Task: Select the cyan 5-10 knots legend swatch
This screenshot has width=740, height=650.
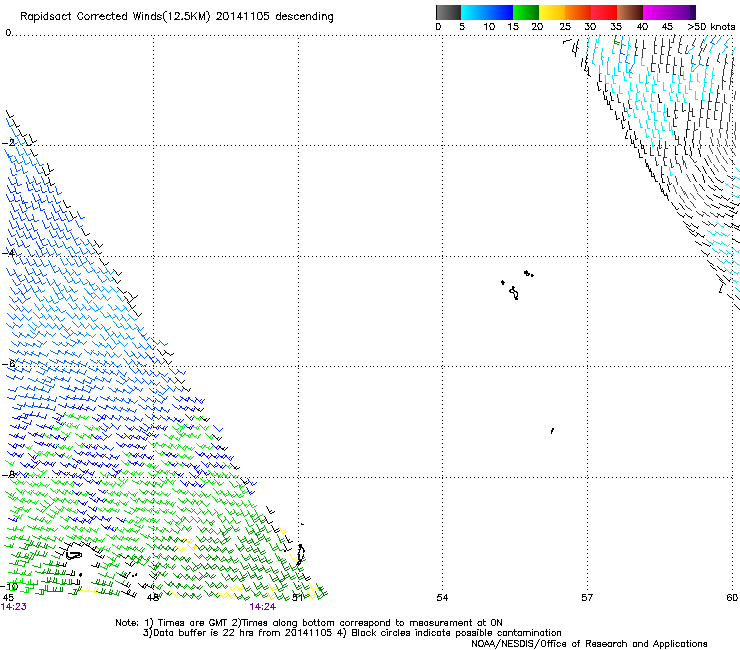Action: [474, 12]
